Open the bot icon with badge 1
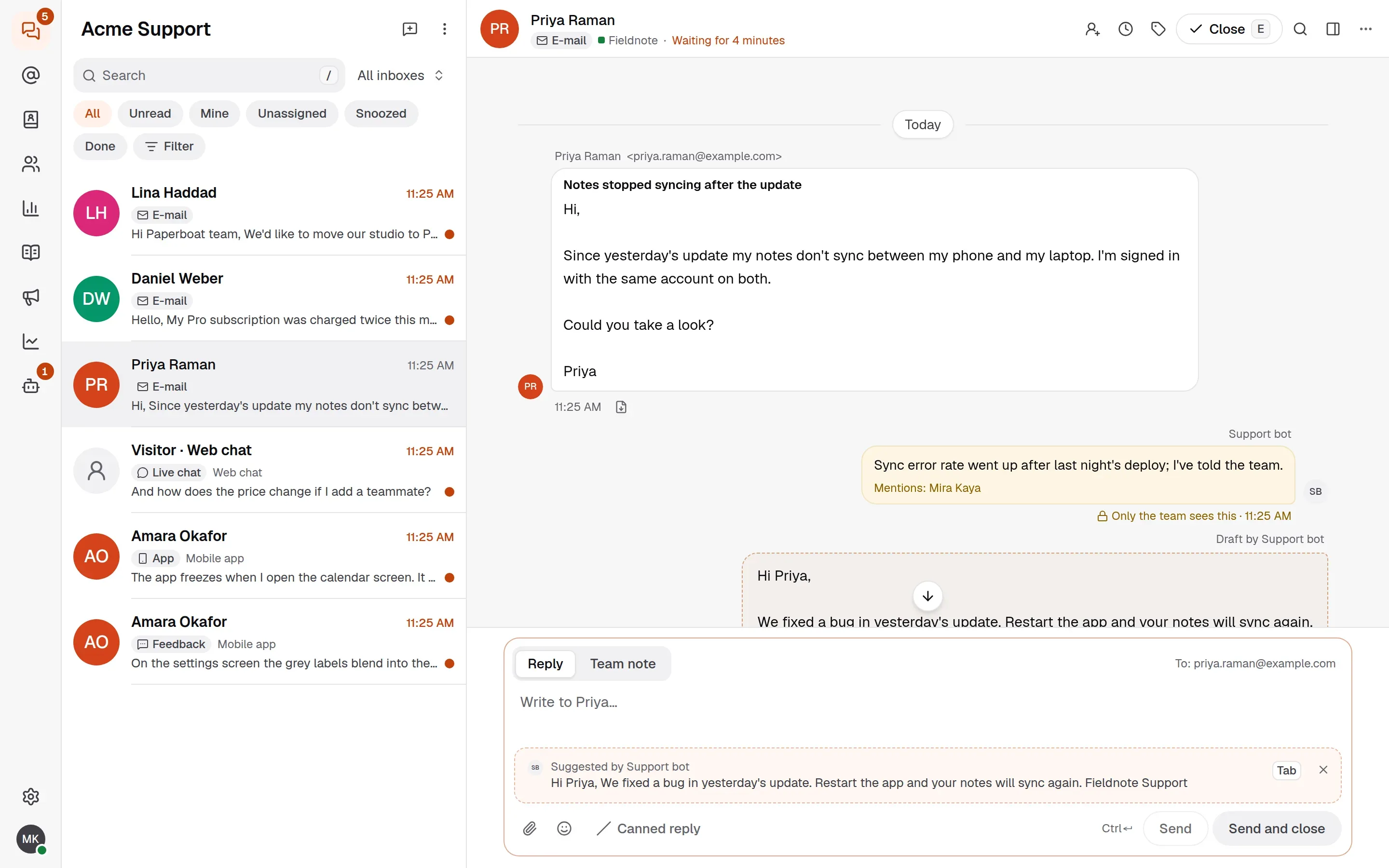Screen dimensions: 1389x868 31,386
